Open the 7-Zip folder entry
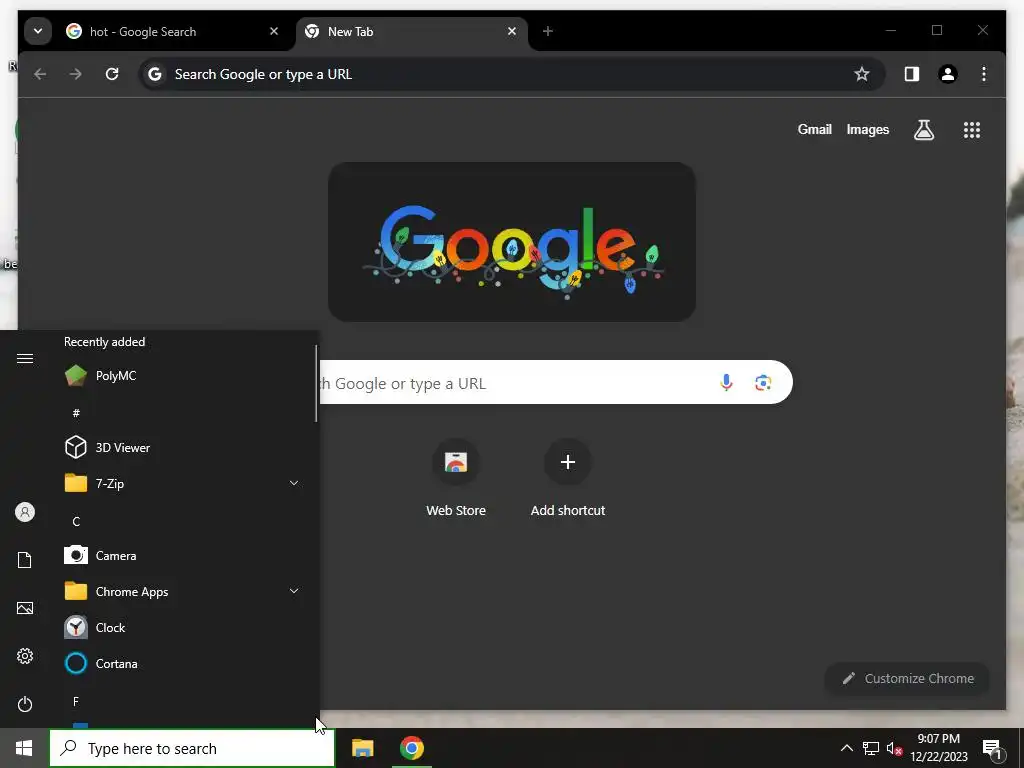Image resolution: width=1024 pixels, height=768 pixels. tap(183, 483)
